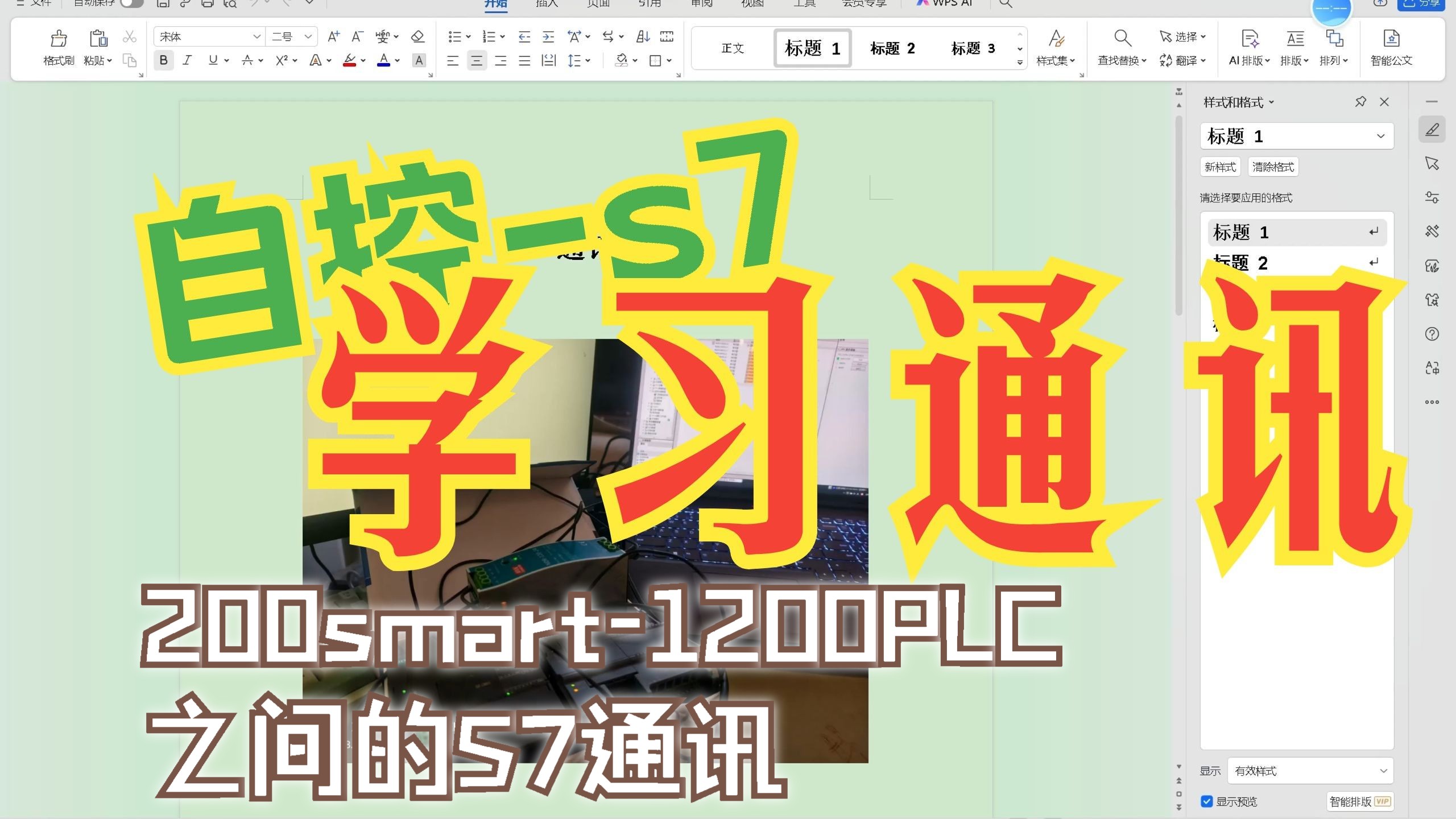This screenshot has width=1456, height=819.
Task: Switch to the 插入 ribbon tab
Action: click(x=547, y=3)
